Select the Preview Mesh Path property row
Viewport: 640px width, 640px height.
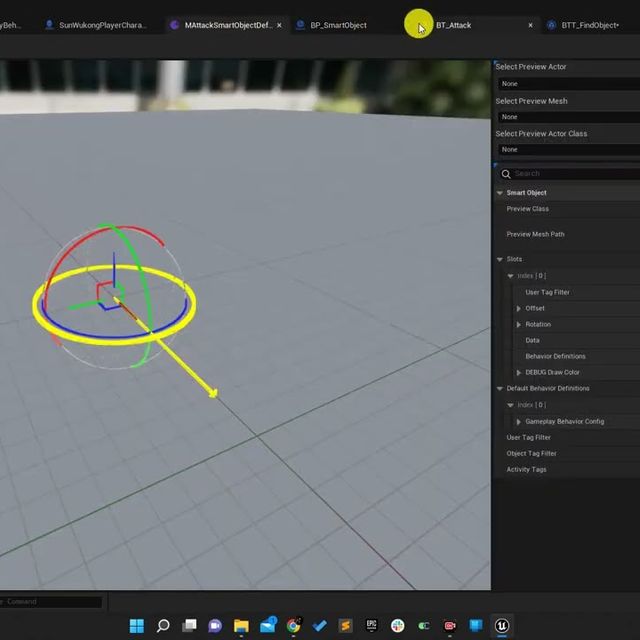pos(567,234)
